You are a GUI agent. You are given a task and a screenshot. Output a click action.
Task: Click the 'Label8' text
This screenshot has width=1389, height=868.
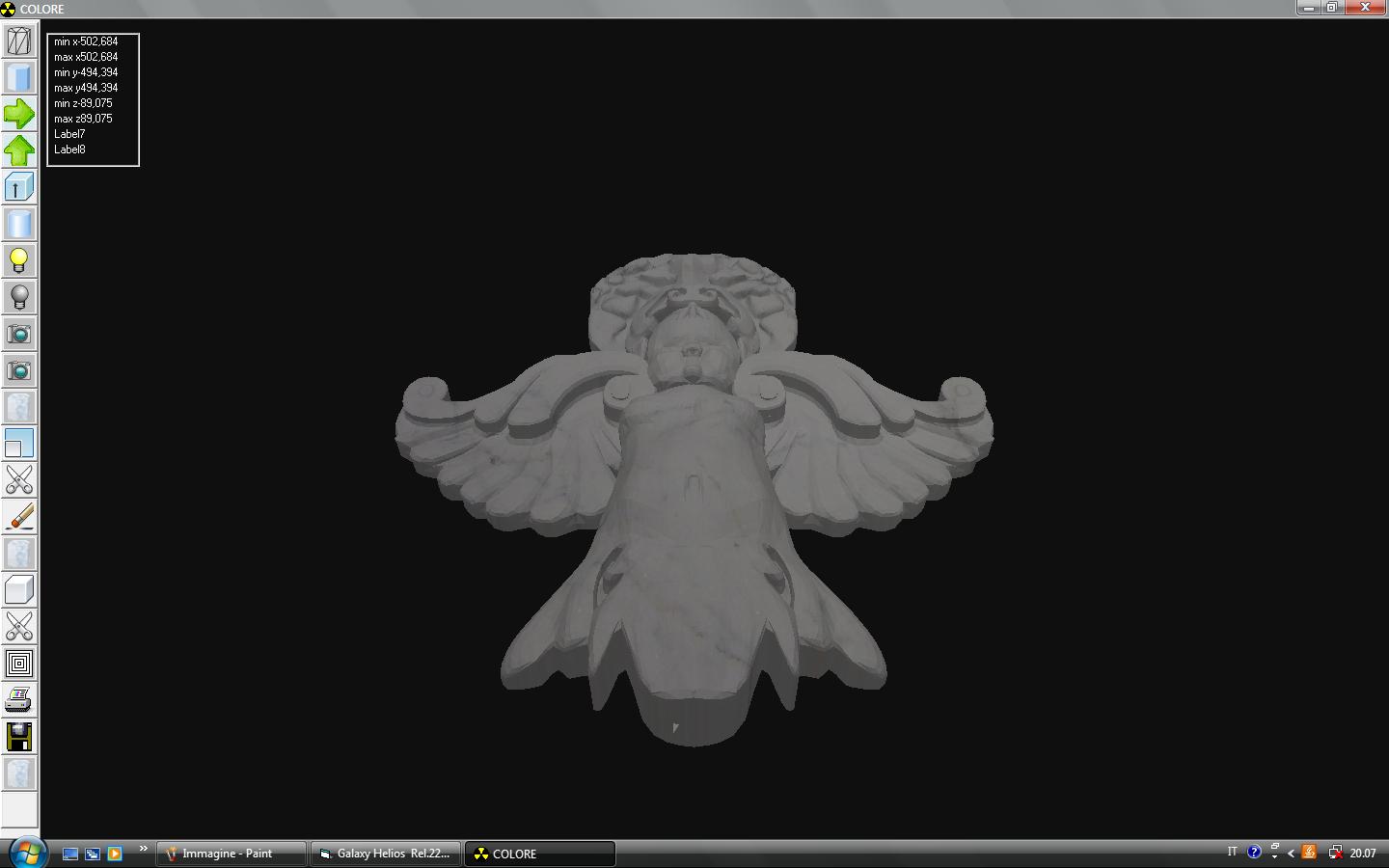pyautogui.click(x=69, y=149)
